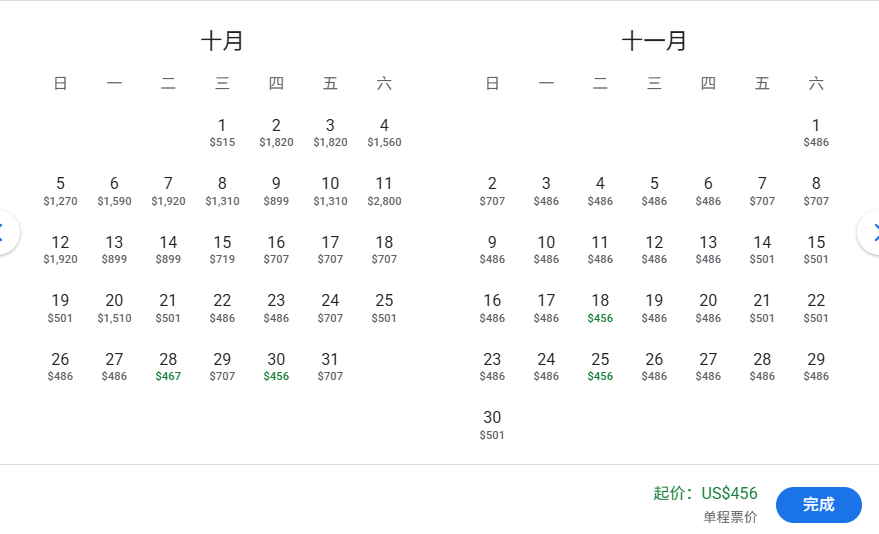The image size is (879, 534).
Task: Select October 31 priced at $707
Action: (330, 367)
